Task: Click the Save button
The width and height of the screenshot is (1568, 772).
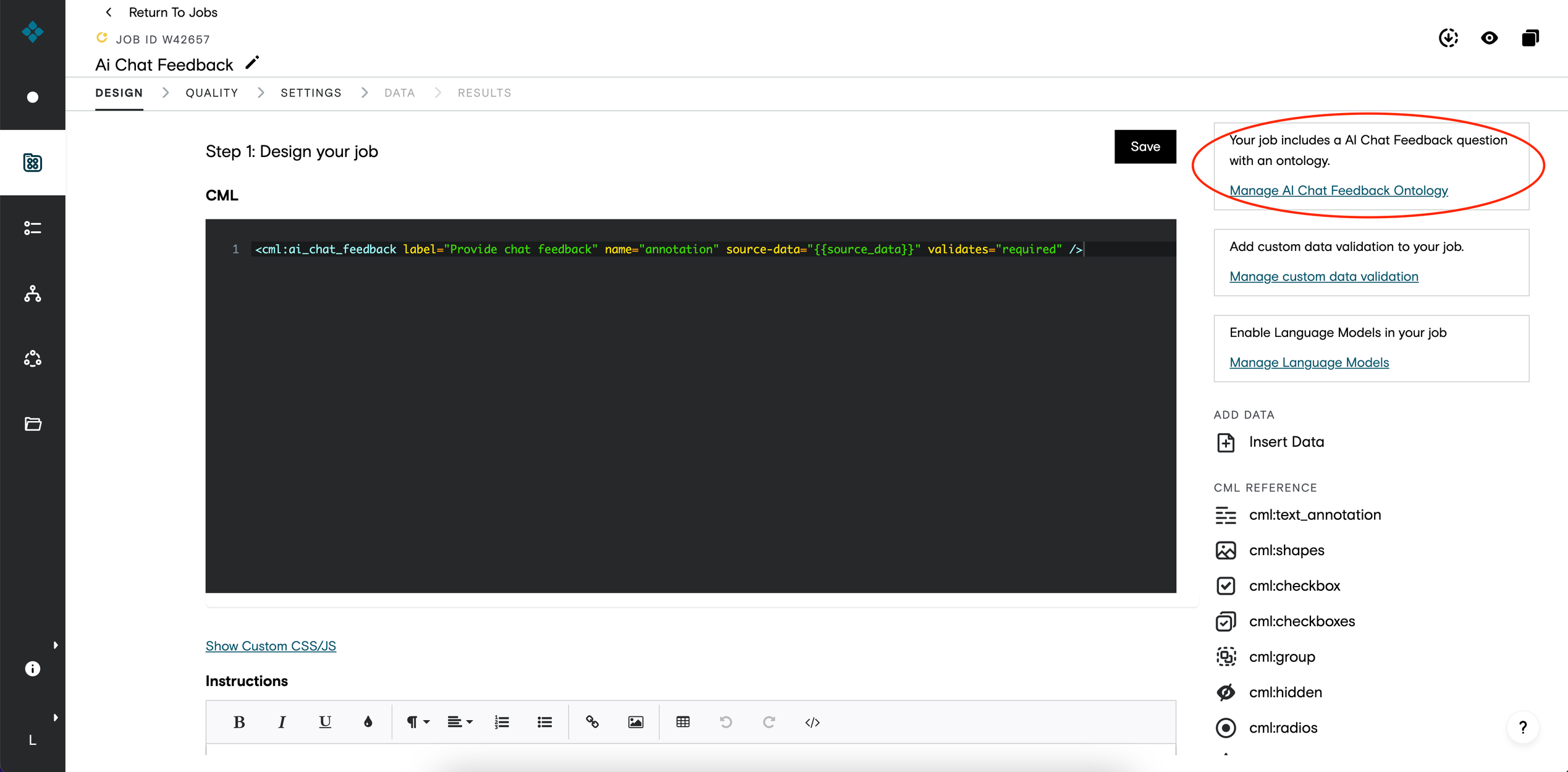Action: pos(1145,146)
